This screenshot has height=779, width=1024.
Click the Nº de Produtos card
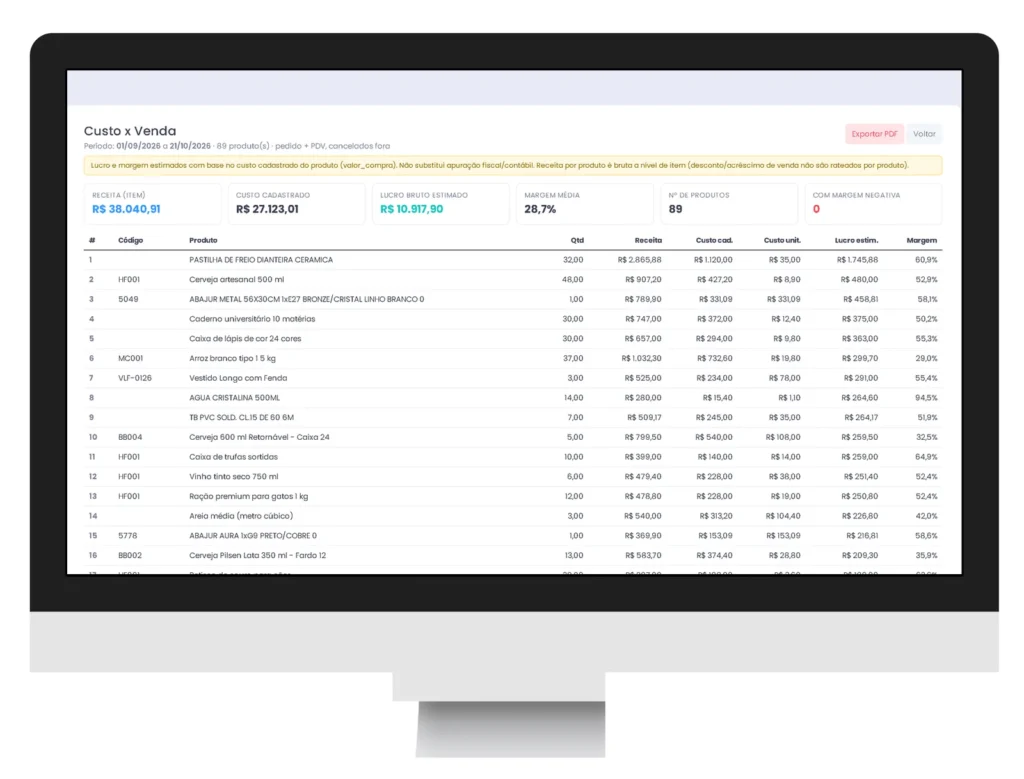(x=729, y=203)
